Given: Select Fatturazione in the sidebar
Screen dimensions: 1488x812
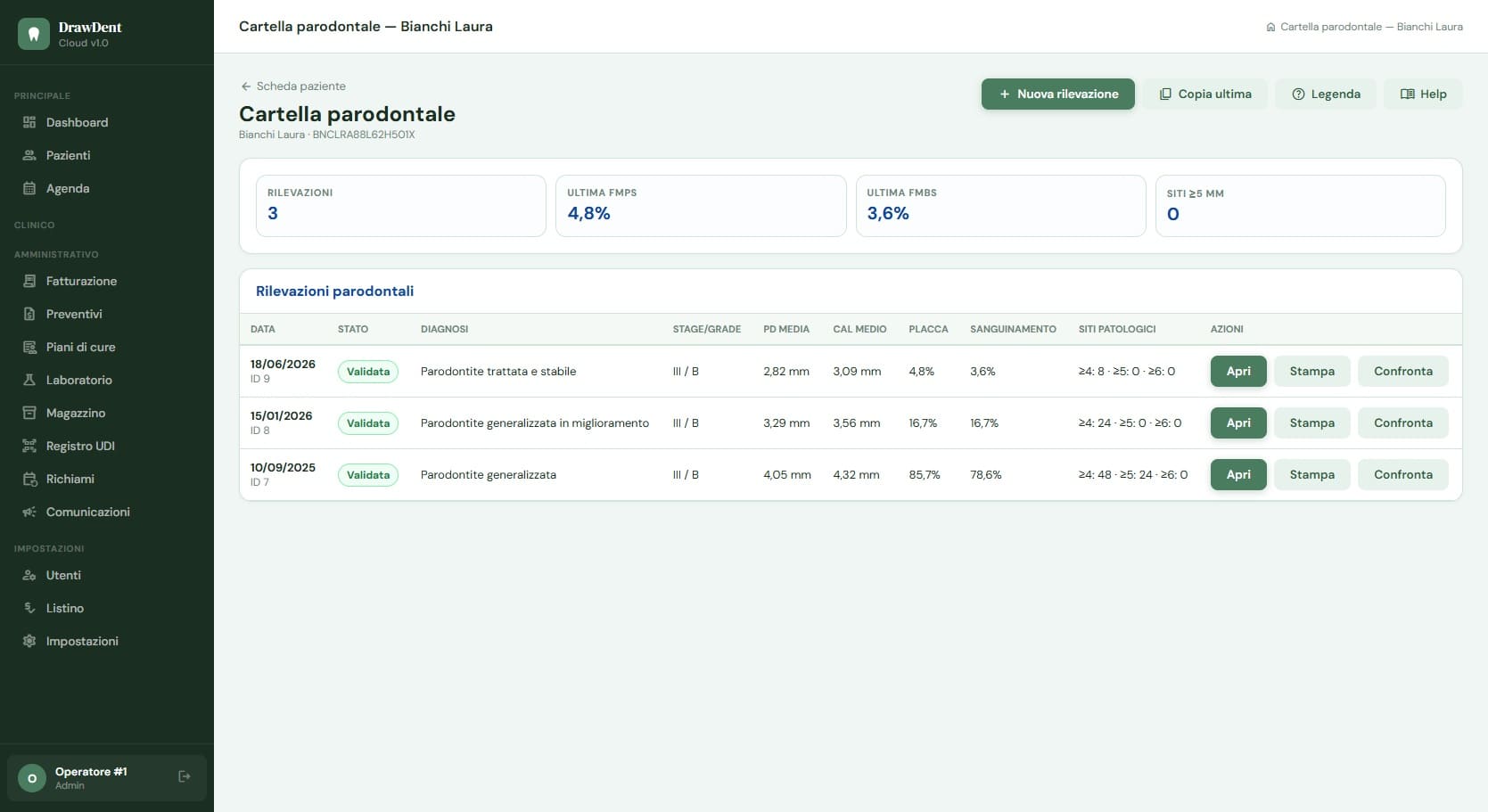Looking at the screenshot, I should click(107, 281).
